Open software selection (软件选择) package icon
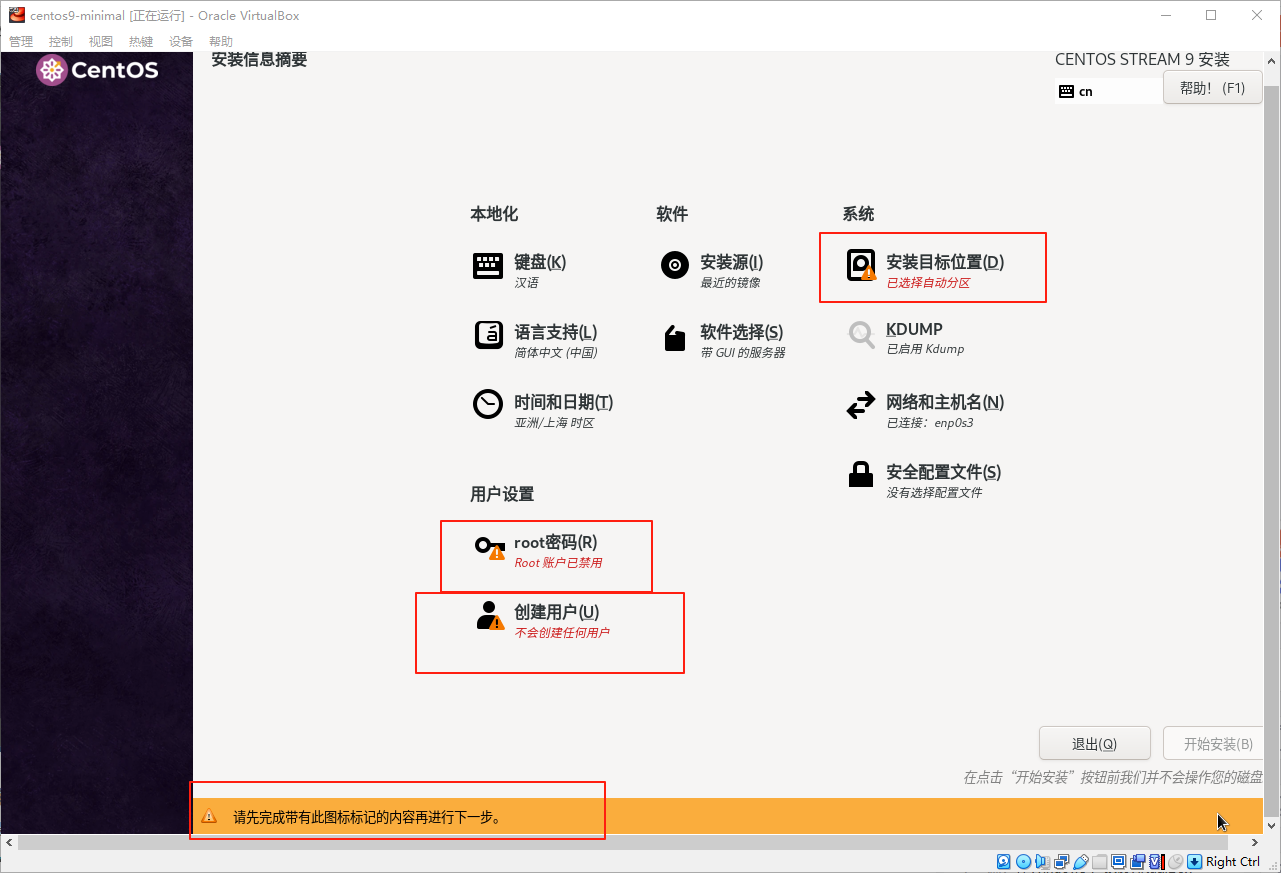This screenshot has width=1281, height=873. point(675,338)
